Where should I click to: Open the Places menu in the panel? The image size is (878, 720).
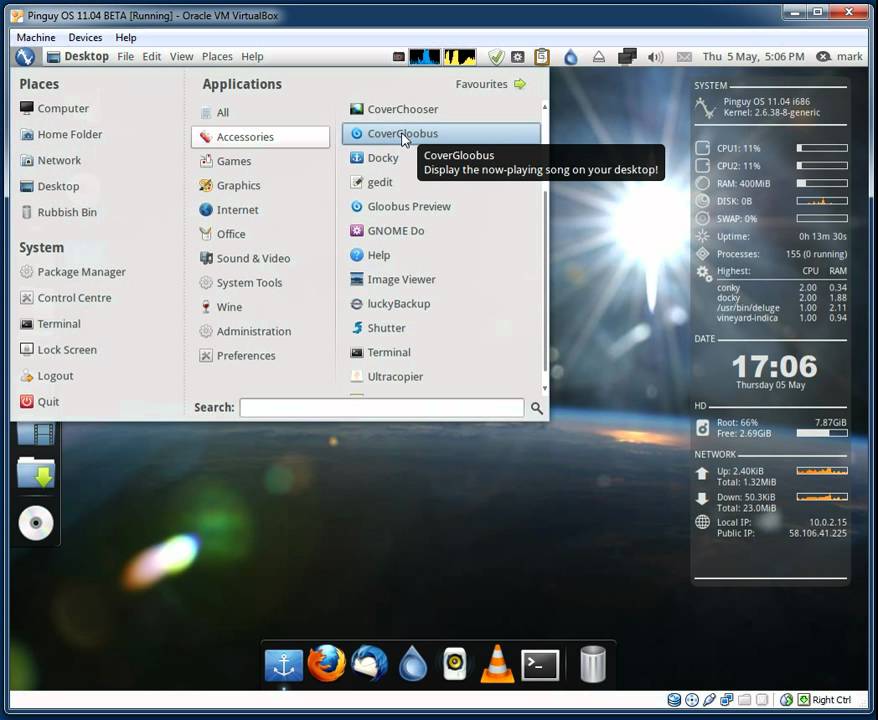pos(217,57)
